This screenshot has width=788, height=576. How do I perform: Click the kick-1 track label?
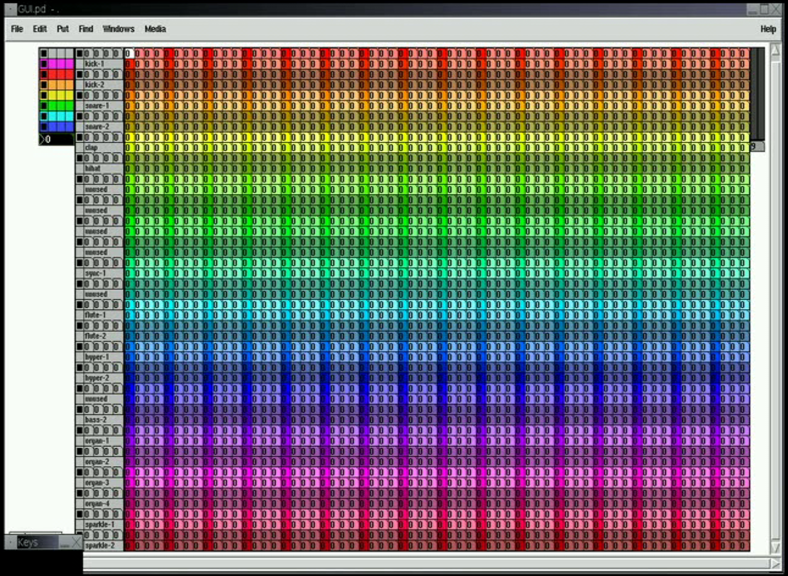[x=94, y=64]
